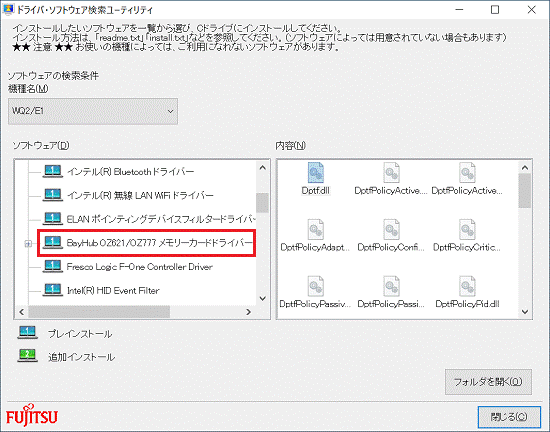Expand the BayHub OZ621/OZ777 tree node

point(28,243)
